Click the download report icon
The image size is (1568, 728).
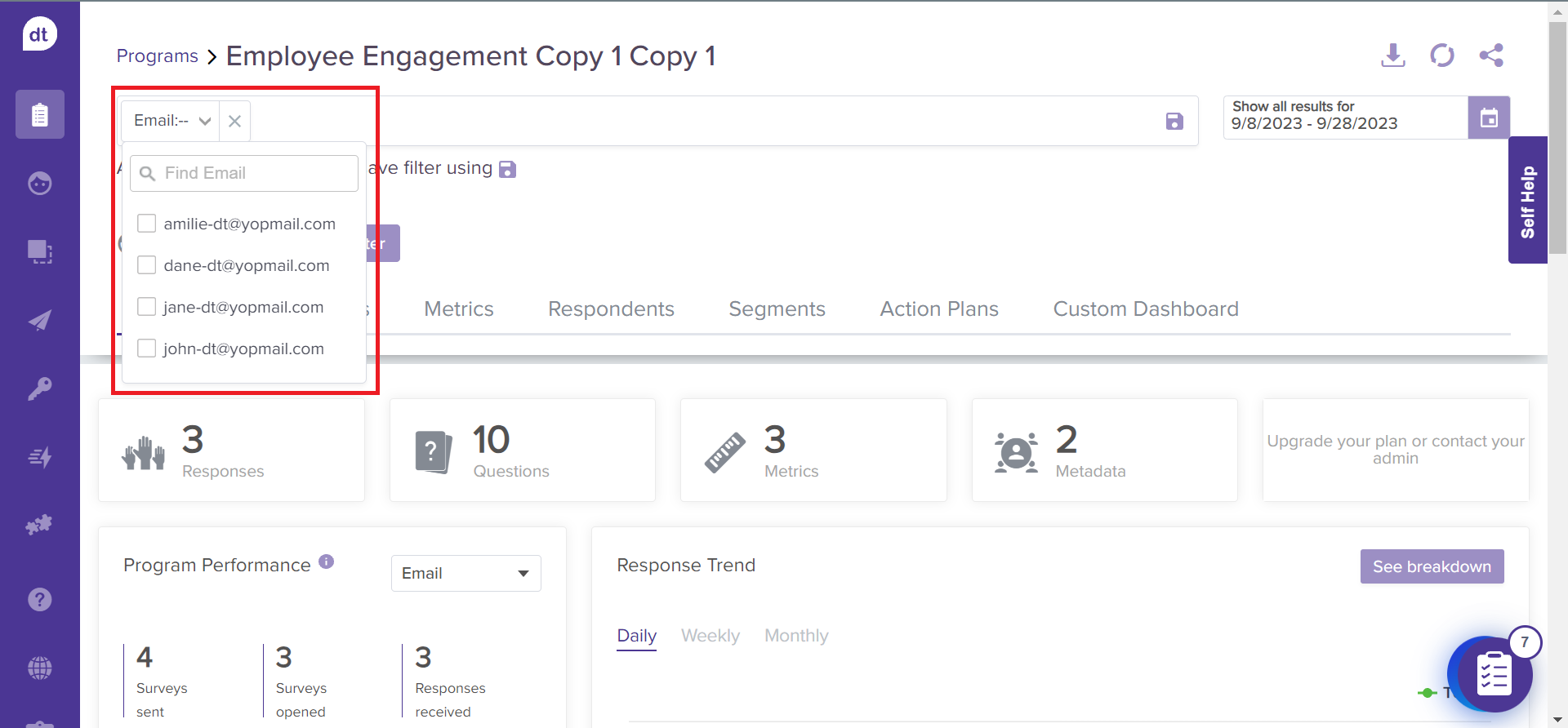pyautogui.click(x=1392, y=55)
